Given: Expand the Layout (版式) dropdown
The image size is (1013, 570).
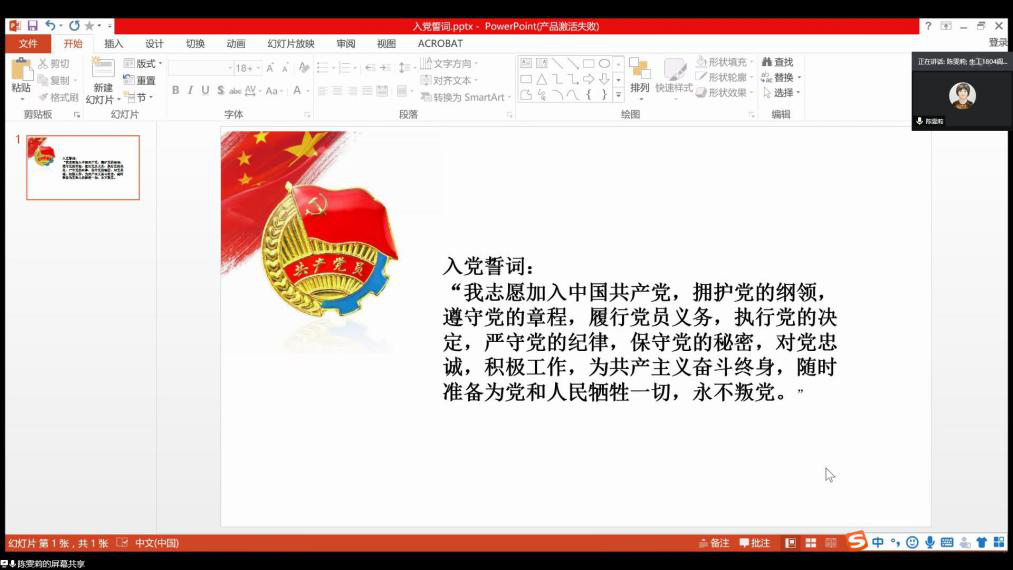Looking at the screenshot, I should [x=143, y=63].
